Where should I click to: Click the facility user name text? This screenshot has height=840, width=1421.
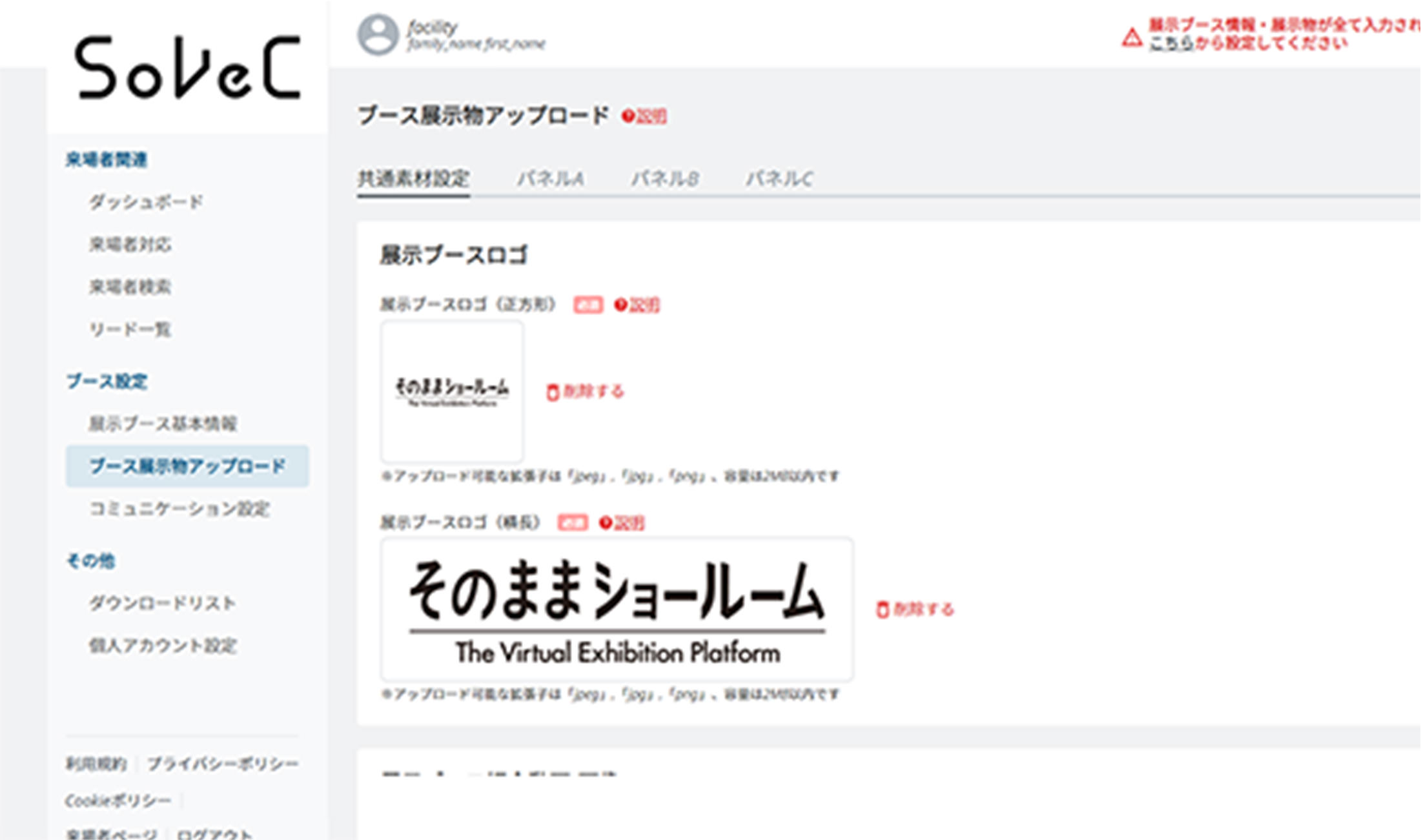pyautogui.click(x=432, y=27)
